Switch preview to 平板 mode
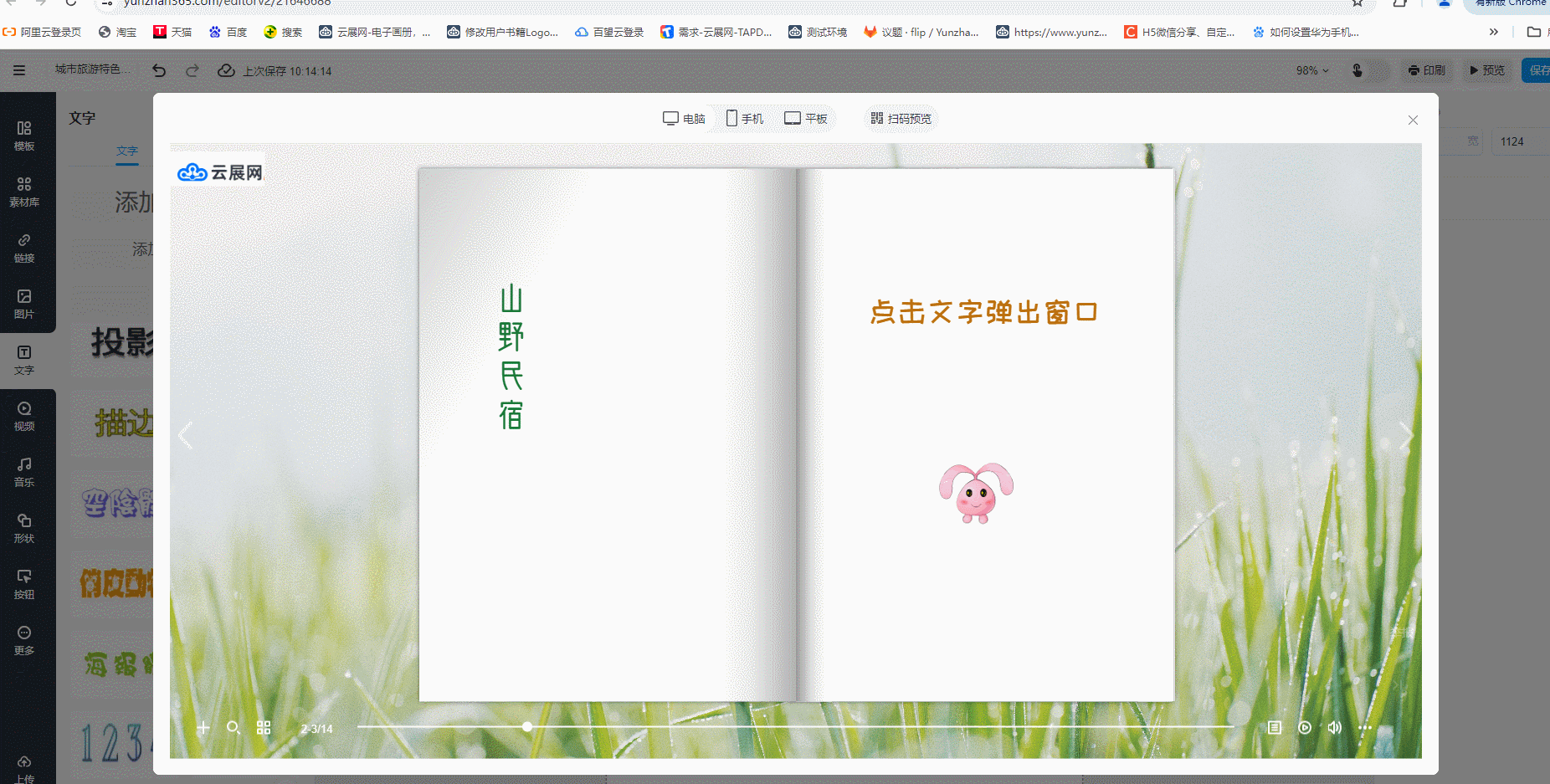1550x784 pixels. click(x=805, y=119)
